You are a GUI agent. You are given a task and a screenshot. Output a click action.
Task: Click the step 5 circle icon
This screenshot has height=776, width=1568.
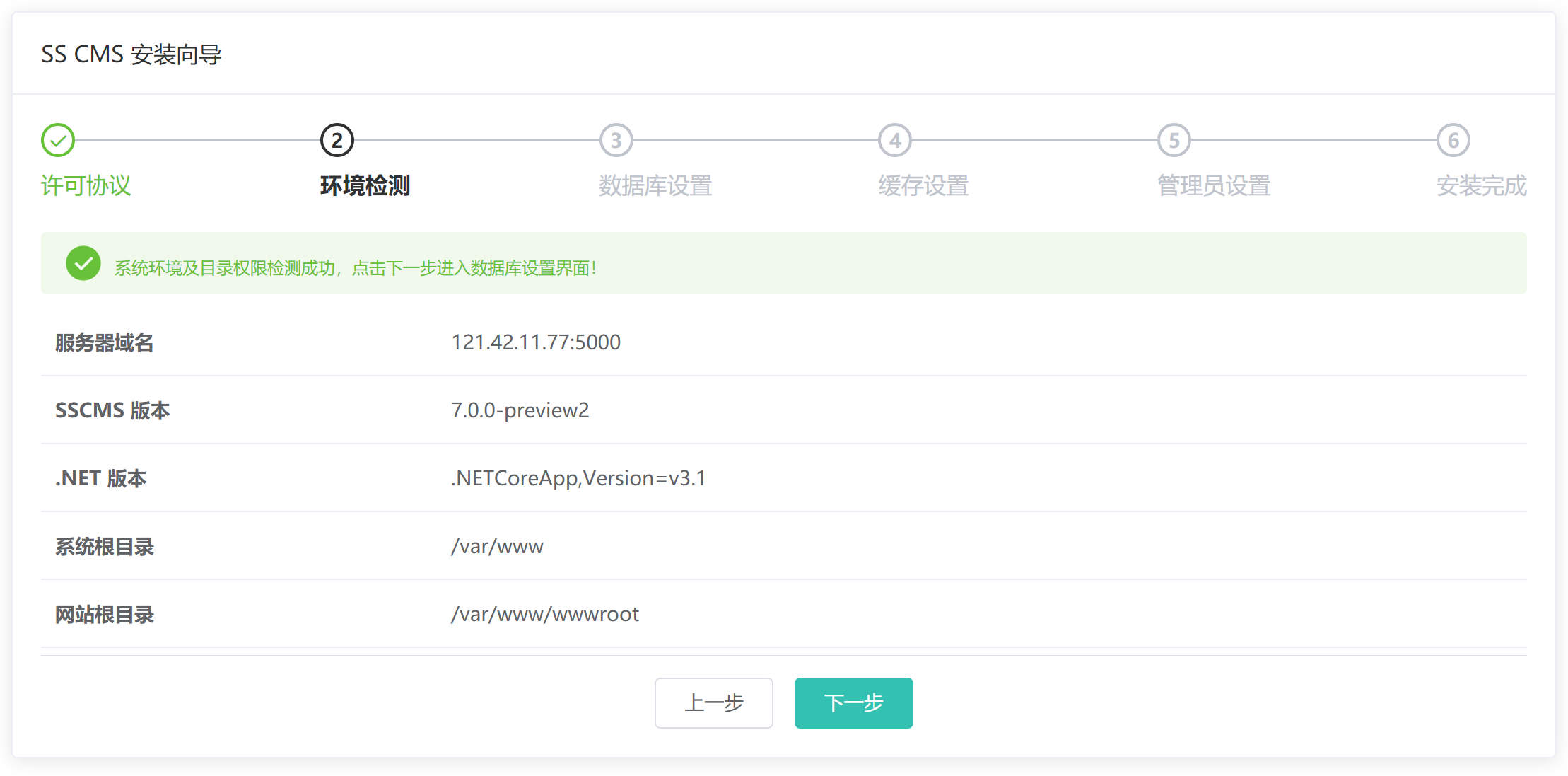(1174, 140)
